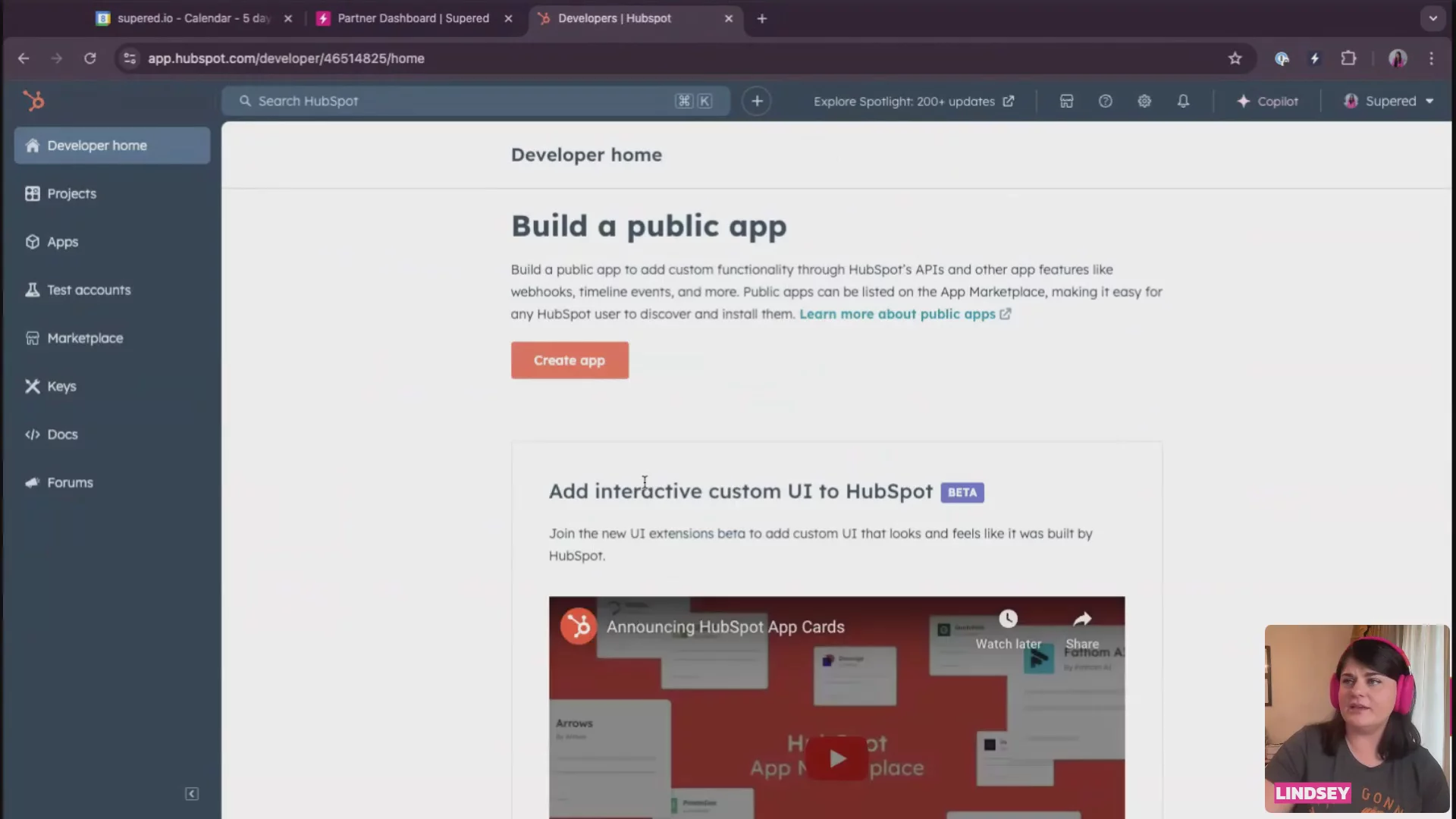Viewport: 1456px width, 819px height.
Task: Go back in browser history
Action: 24,58
